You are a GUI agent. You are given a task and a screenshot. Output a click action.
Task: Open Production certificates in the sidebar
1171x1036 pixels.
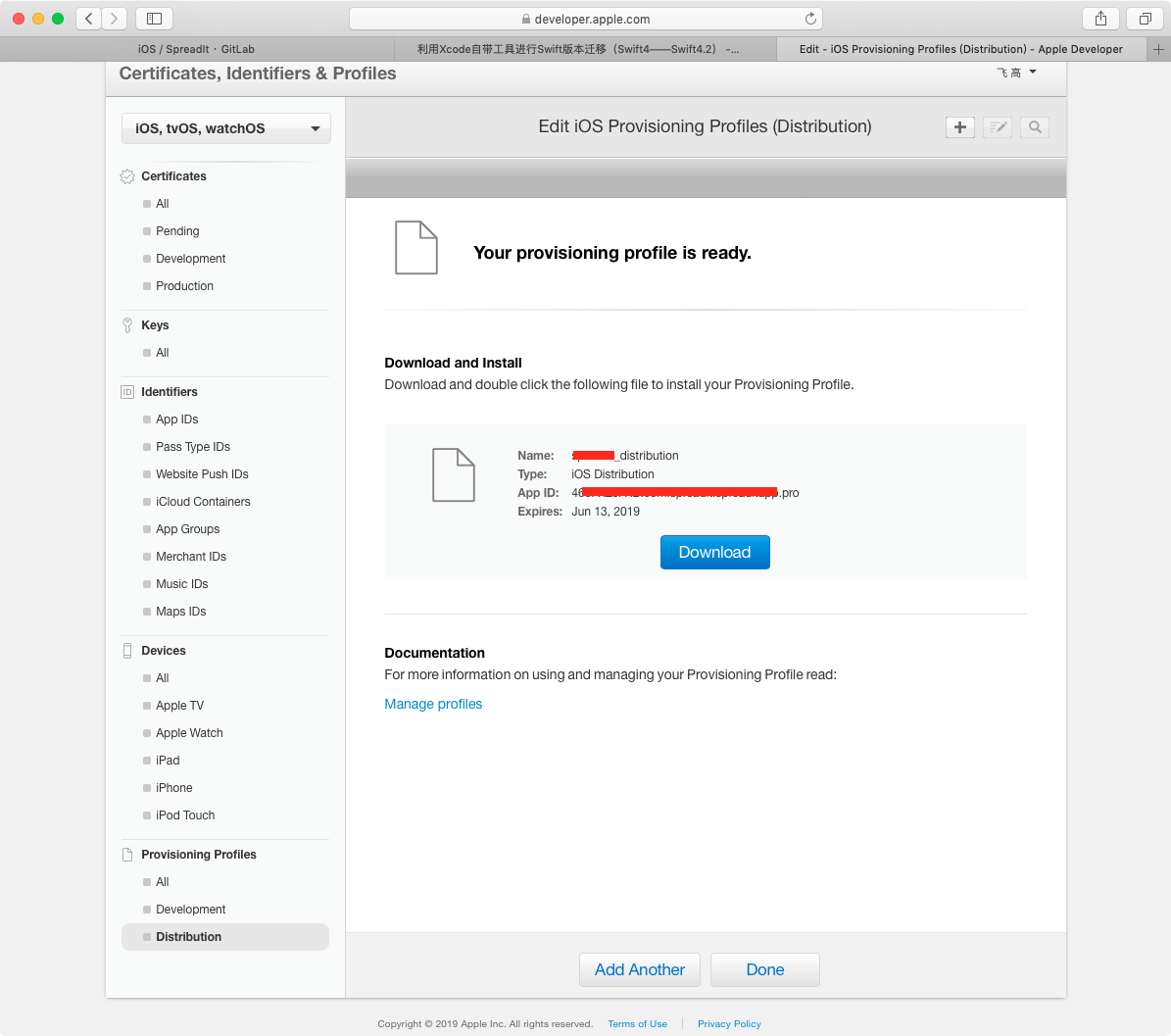pos(184,286)
